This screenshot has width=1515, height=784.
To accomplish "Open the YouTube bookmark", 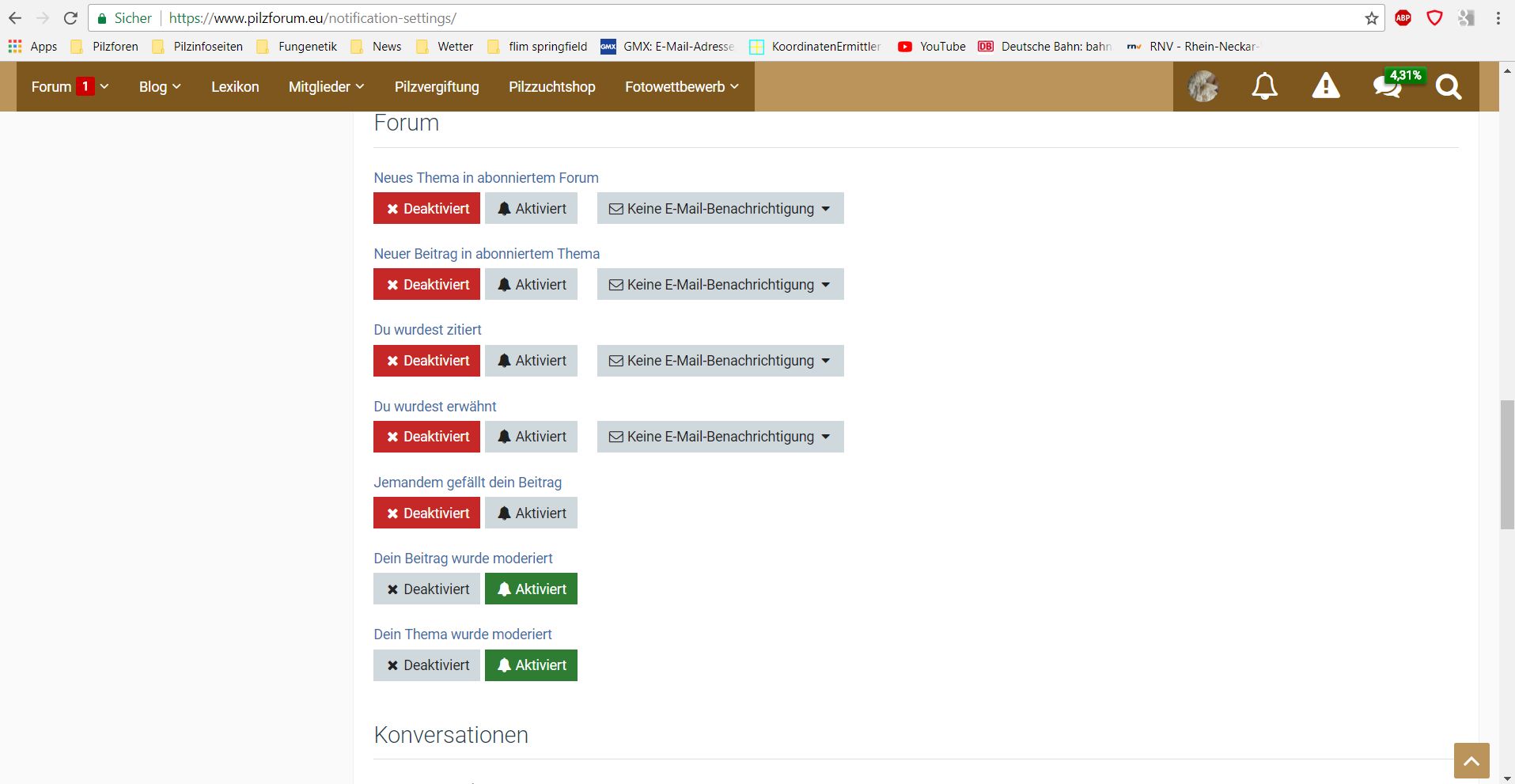I will [x=932, y=47].
